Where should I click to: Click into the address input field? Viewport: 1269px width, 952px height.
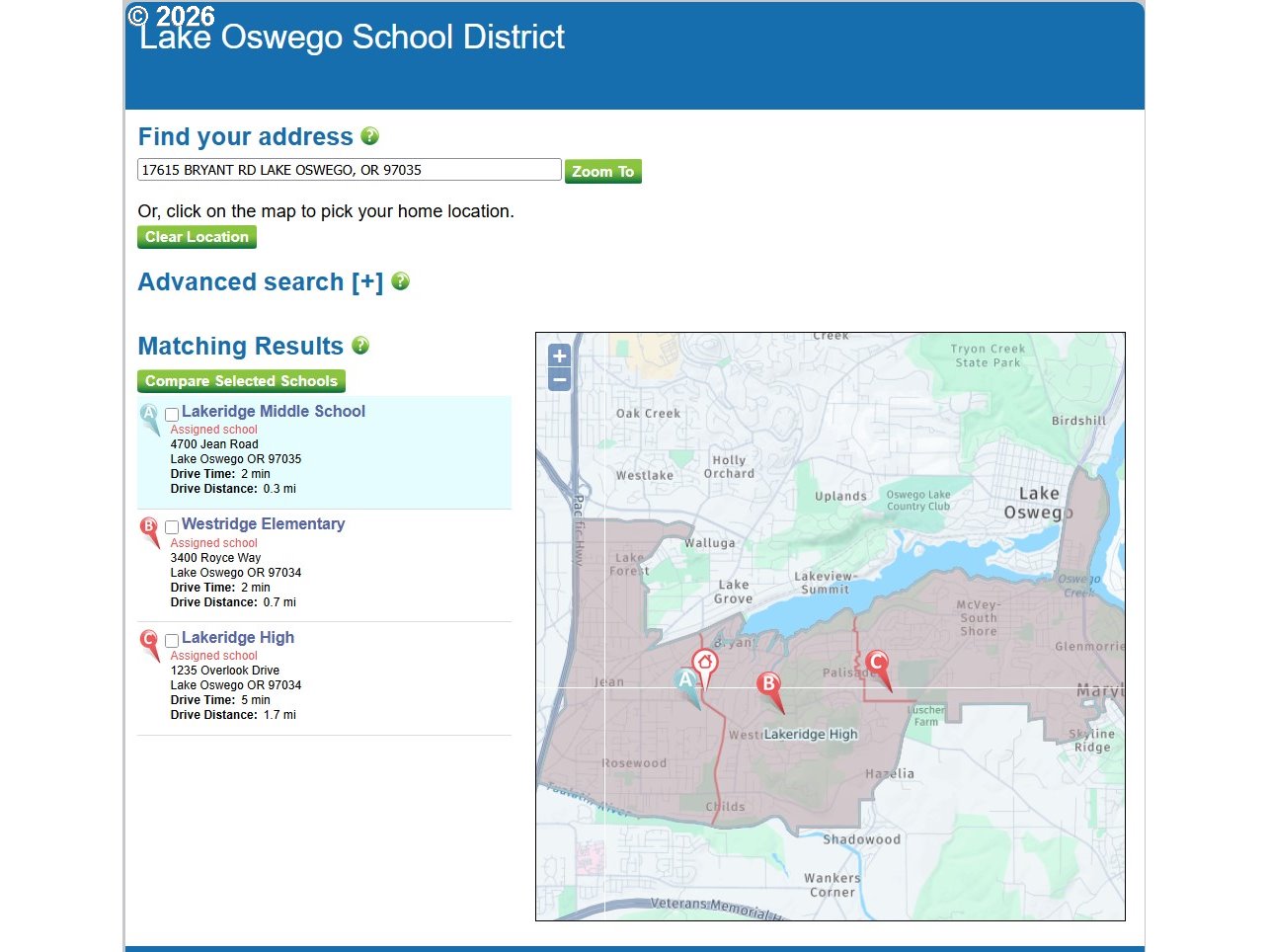tap(349, 170)
